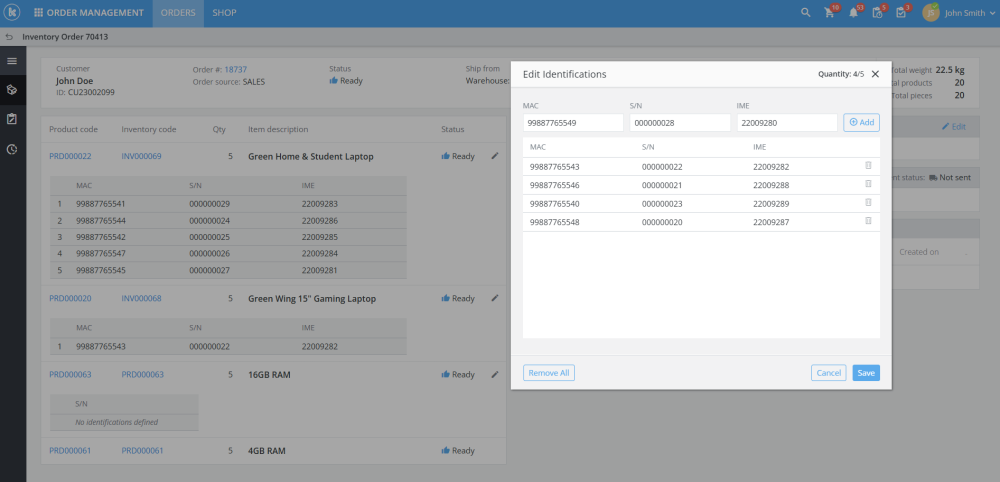The image size is (1000, 482).
Task: Click the John Smith user avatar
Action: 930,13
